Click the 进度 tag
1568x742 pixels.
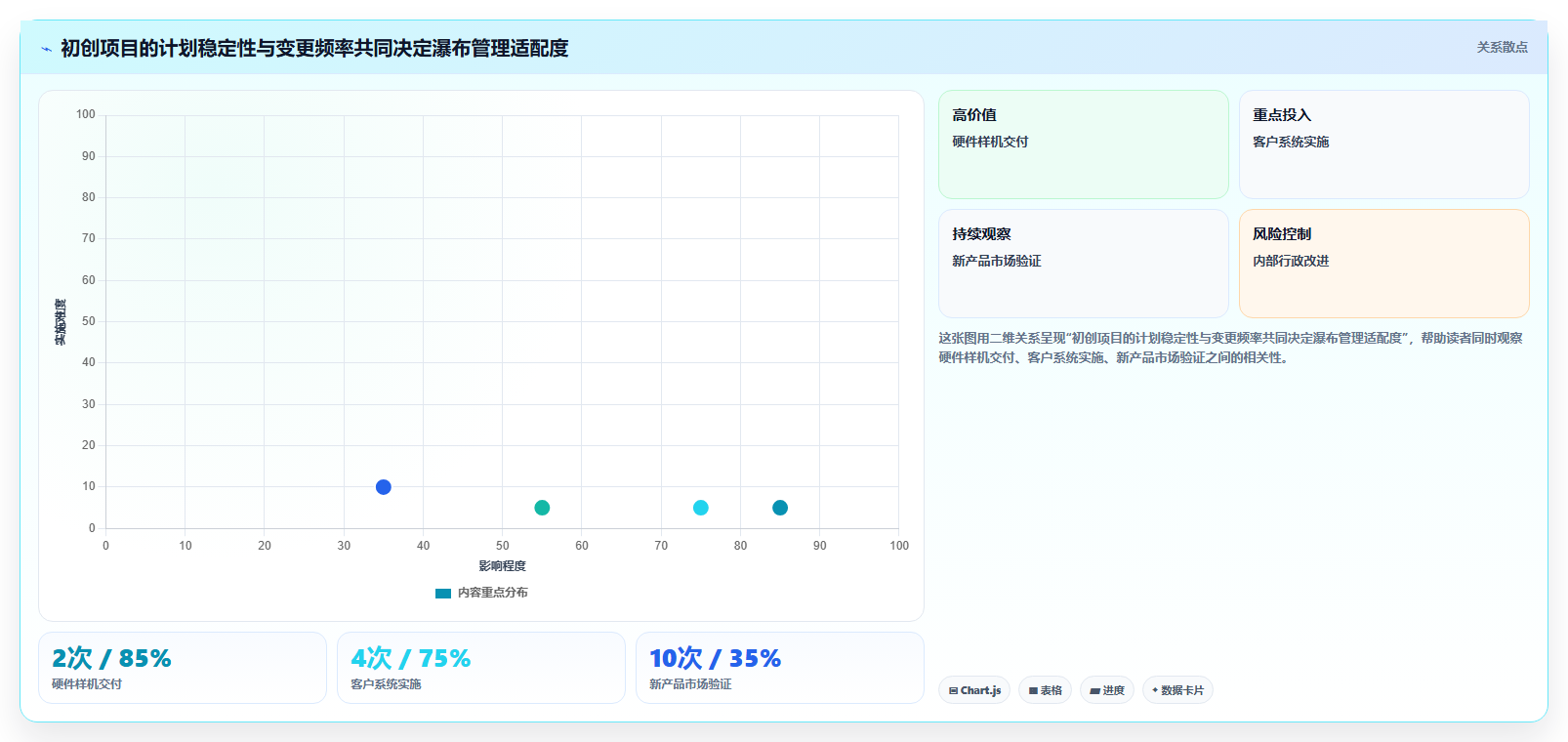coord(1107,690)
